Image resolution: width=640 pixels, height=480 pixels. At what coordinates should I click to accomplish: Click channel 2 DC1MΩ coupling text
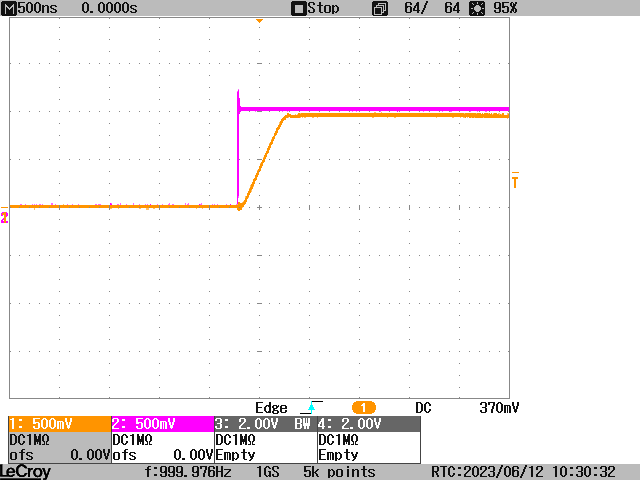[132, 440]
